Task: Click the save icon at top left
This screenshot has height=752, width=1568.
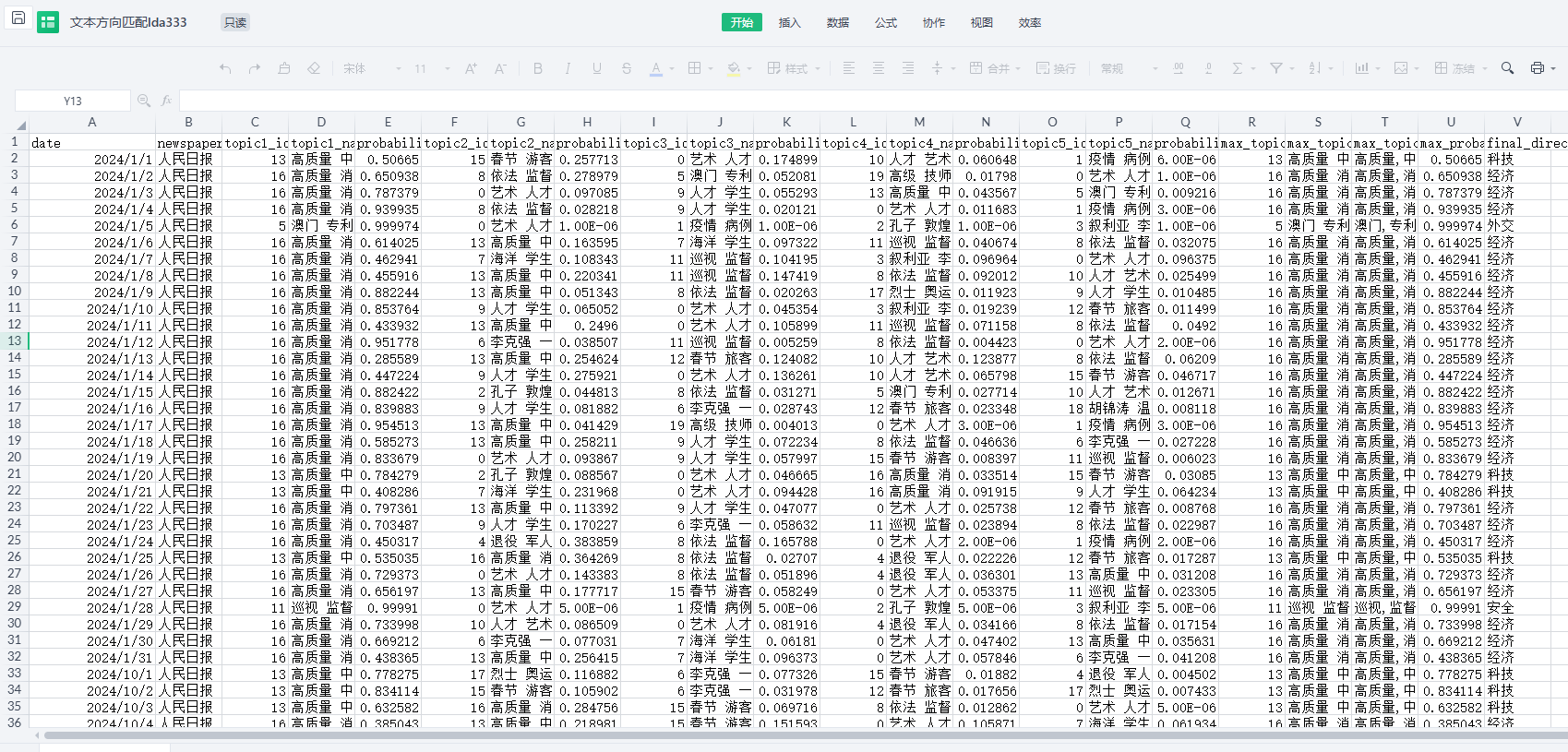Action: tap(18, 18)
